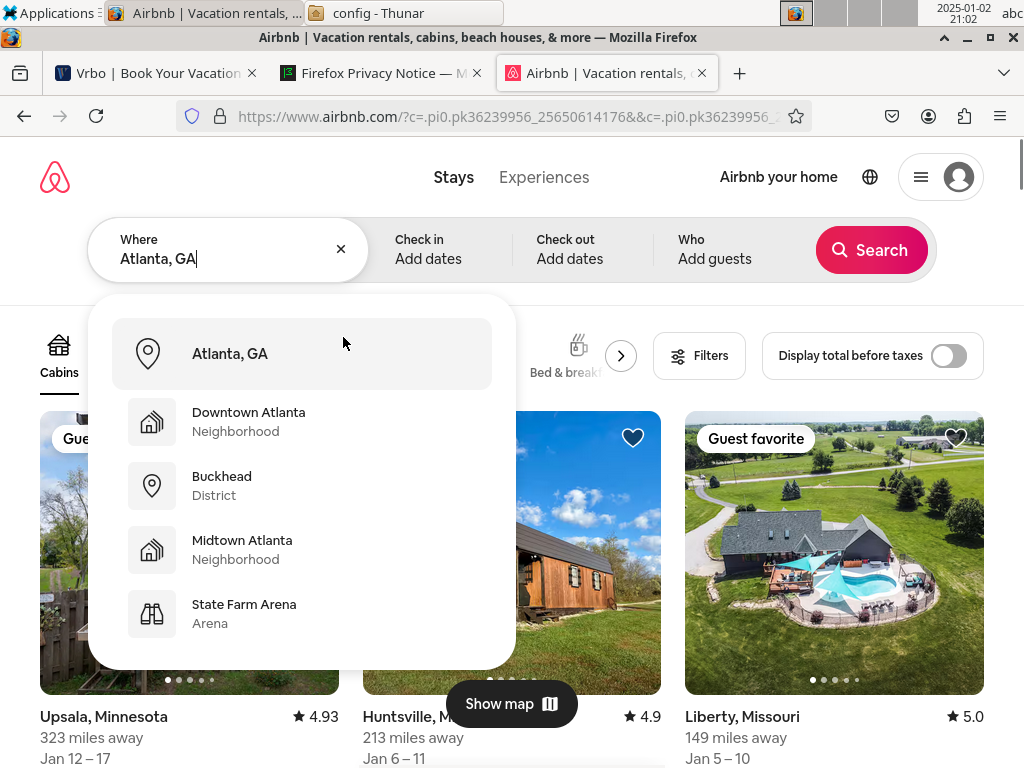1024x768 pixels.
Task: Click the Show map button
Action: click(511, 704)
